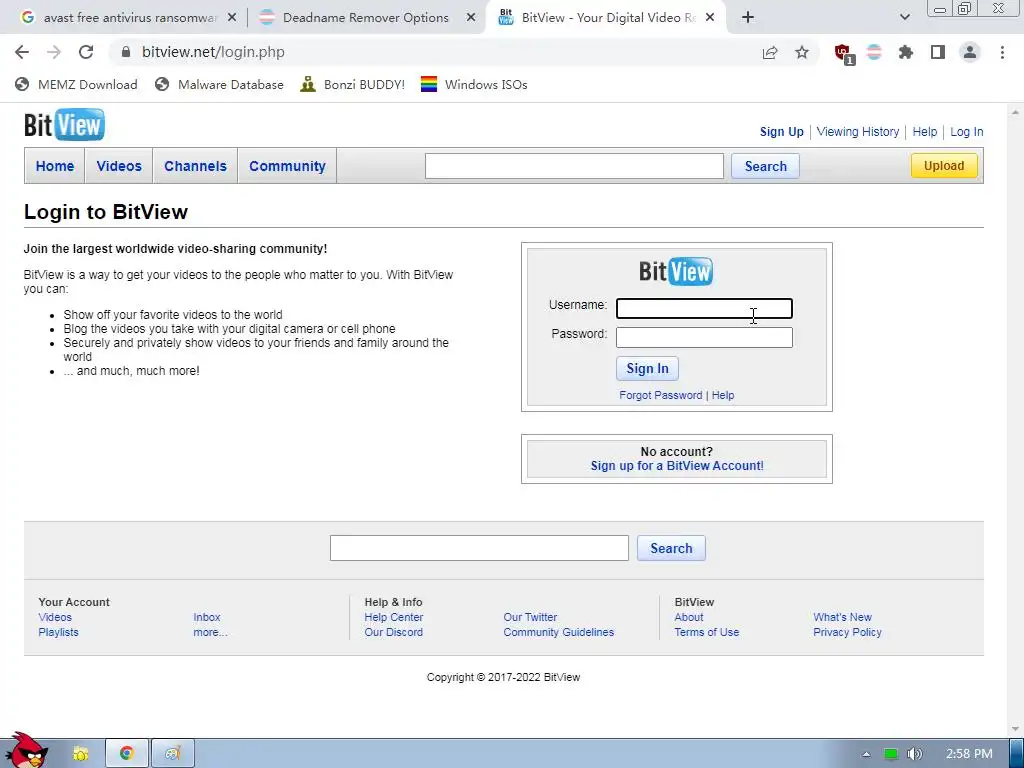This screenshot has width=1024, height=768.
Task: Click the footer search input field
Action: 479,548
